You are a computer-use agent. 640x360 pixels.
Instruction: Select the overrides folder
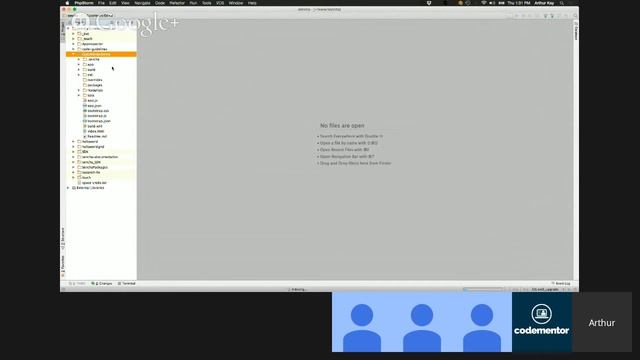click(95, 80)
